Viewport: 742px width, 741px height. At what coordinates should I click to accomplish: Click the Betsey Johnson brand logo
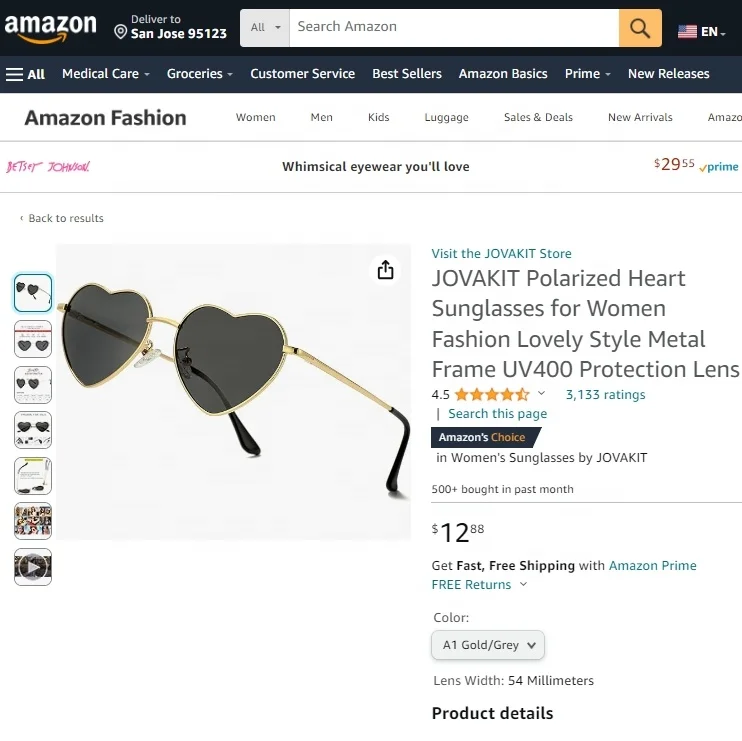click(48, 167)
